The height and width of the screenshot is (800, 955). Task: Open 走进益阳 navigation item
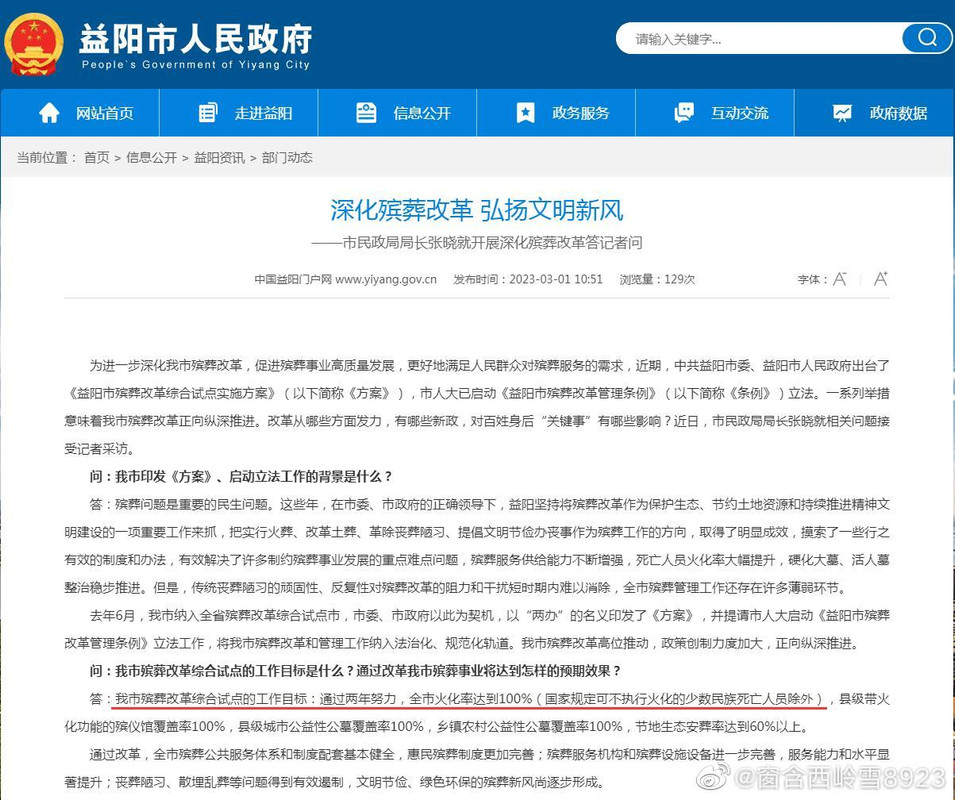pyautogui.click(x=239, y=113)
